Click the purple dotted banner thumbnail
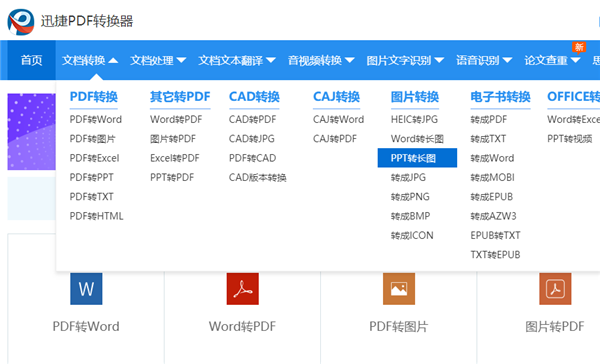 pyautogui.click(x=31, y=132)
